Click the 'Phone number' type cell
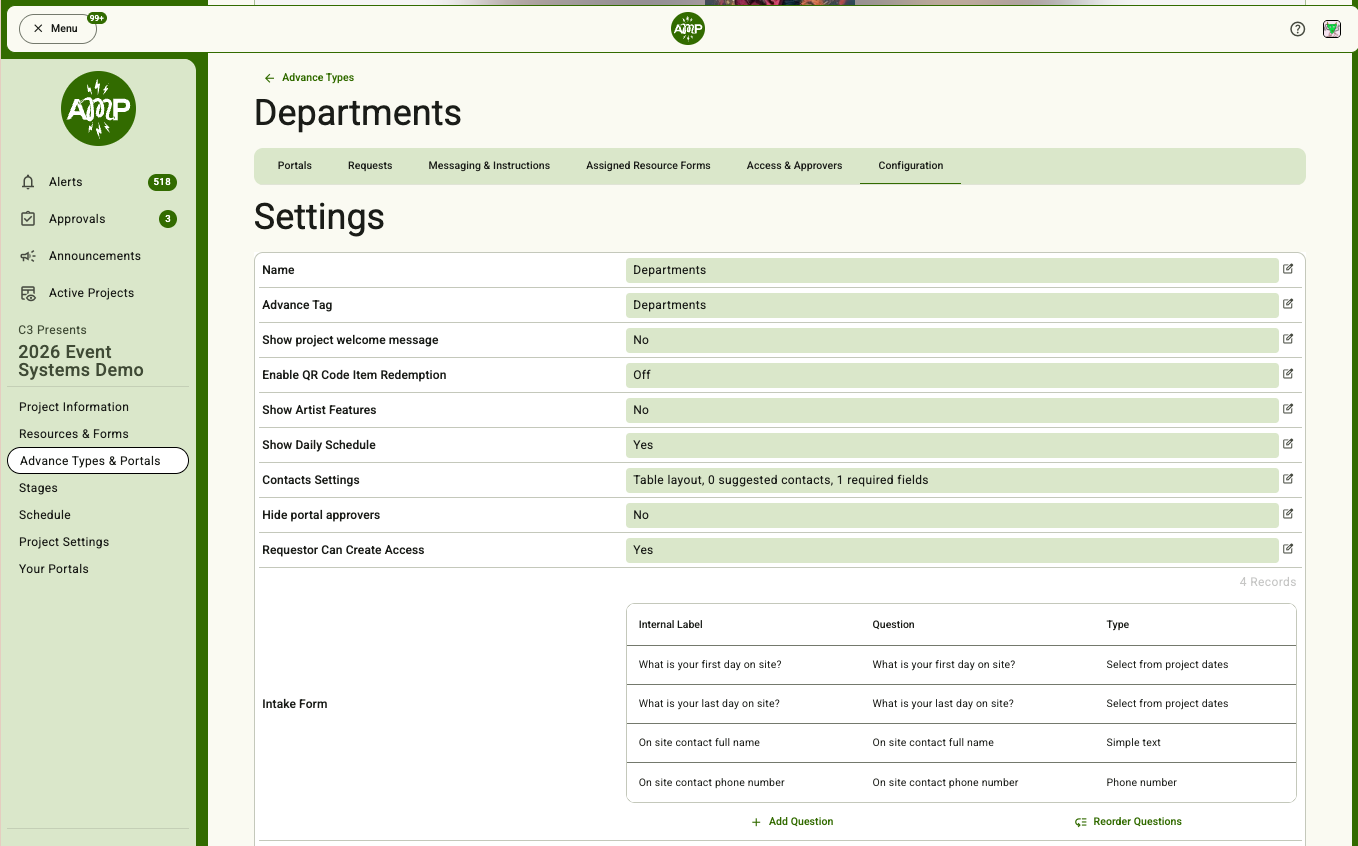The width and height of the screenshot is (1358, 846). [x=1142, y=782]
